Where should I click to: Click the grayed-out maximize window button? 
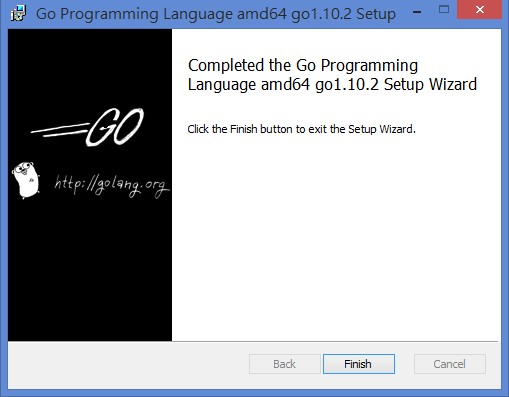point(444,10)
